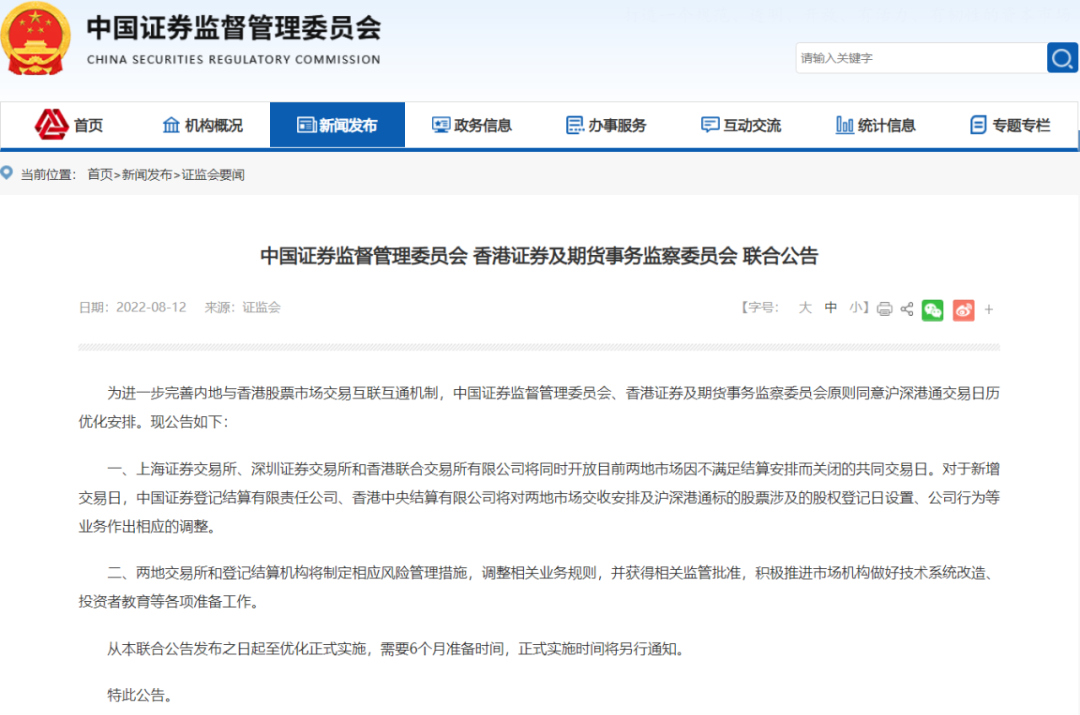Print the announcement using the printer icon
This screenshot has height=715, width=1080.
click(x=884, y=310)
